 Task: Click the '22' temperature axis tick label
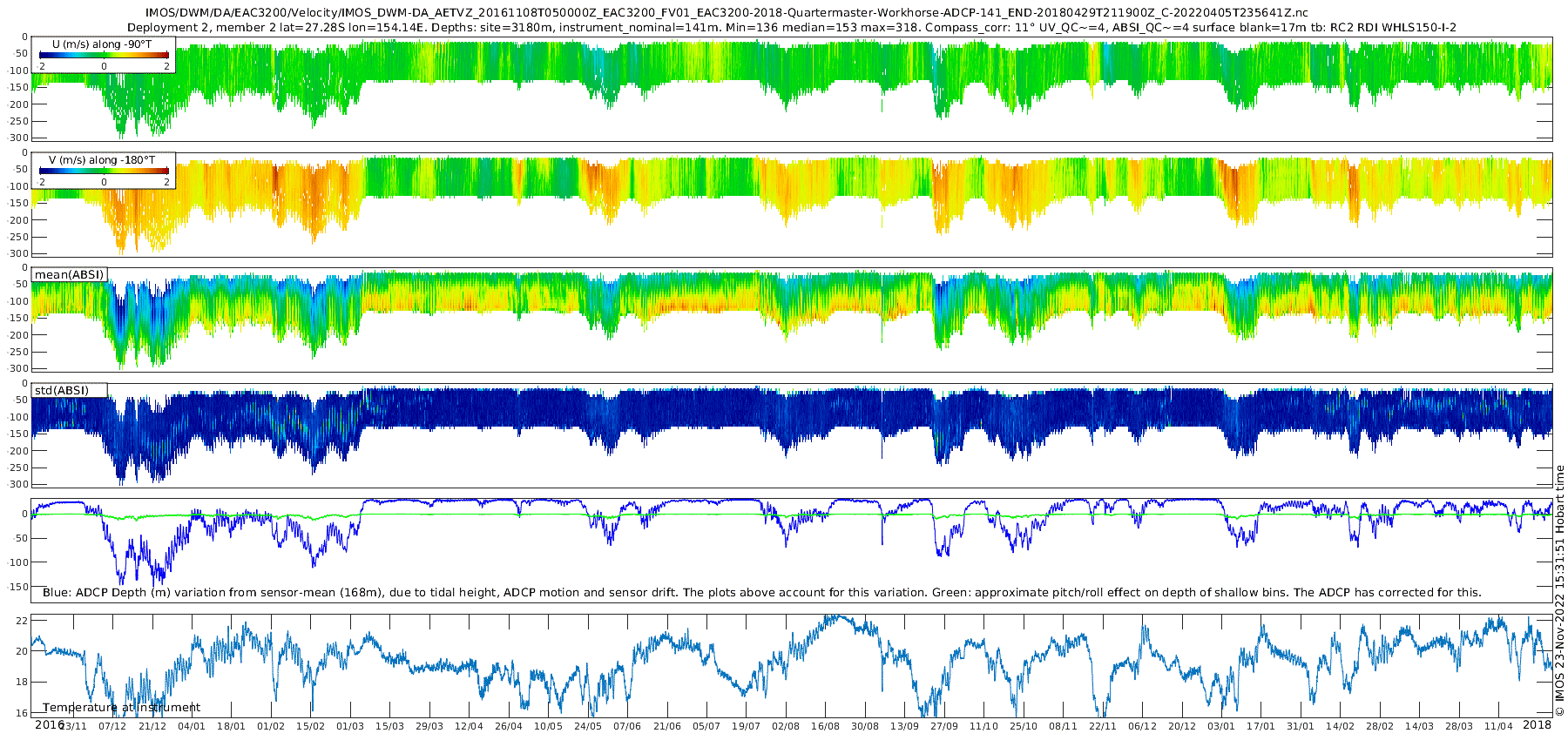[23, 621]
